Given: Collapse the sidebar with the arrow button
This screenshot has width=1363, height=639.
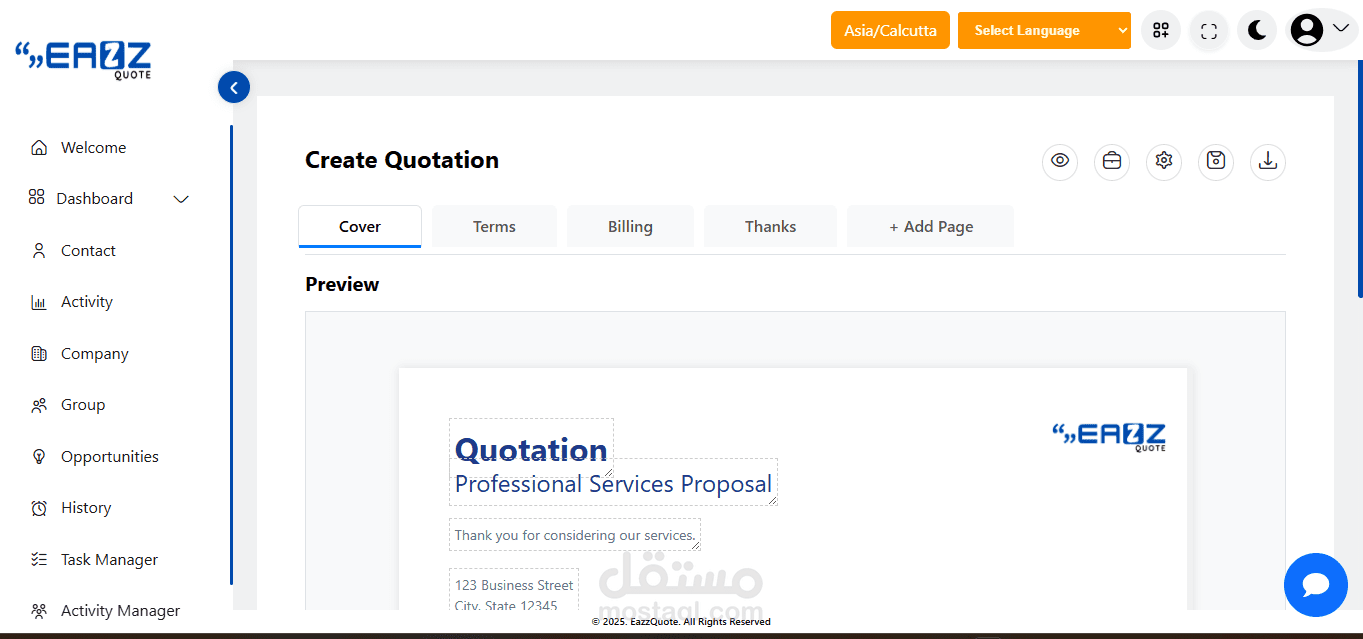Looking at the screenshot, I should [233, 88].
